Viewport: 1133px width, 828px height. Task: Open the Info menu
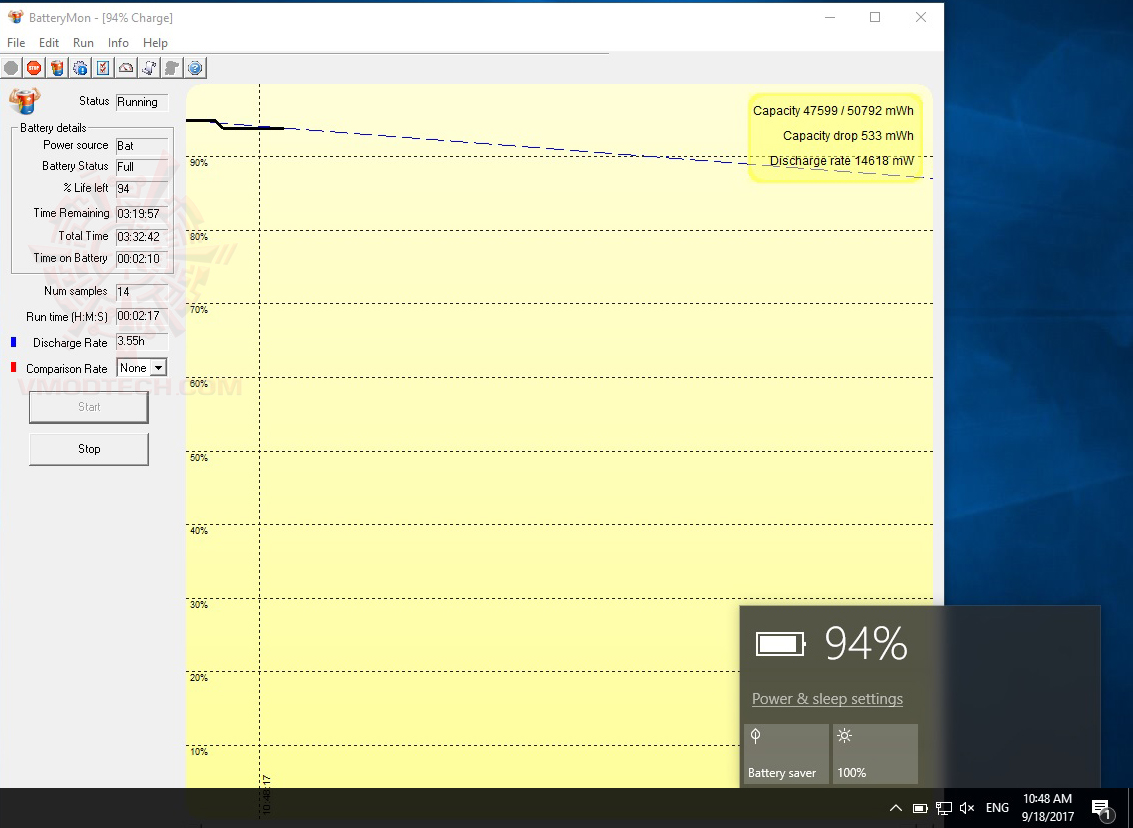[118, 43]
